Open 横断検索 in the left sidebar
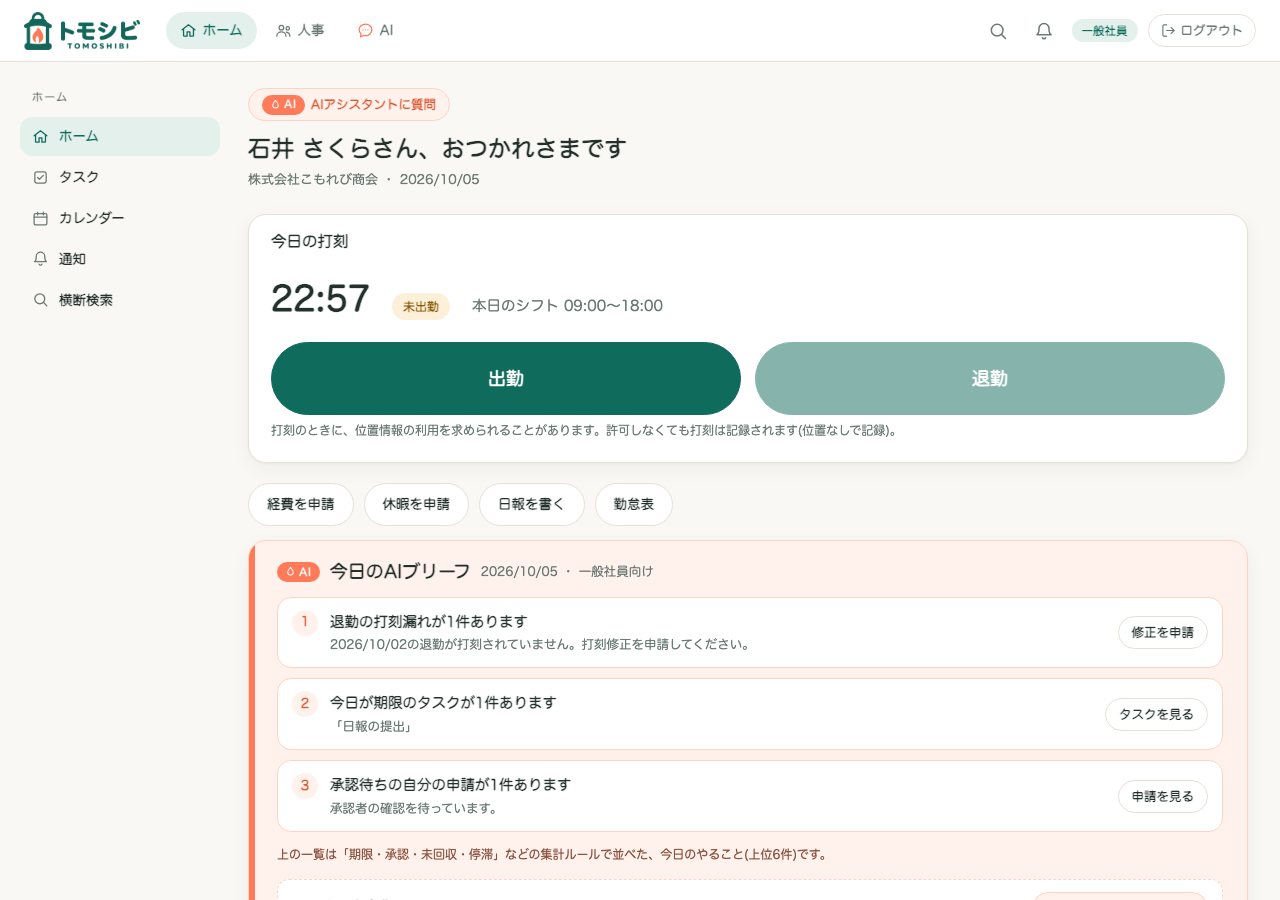 tap(120, 300)
